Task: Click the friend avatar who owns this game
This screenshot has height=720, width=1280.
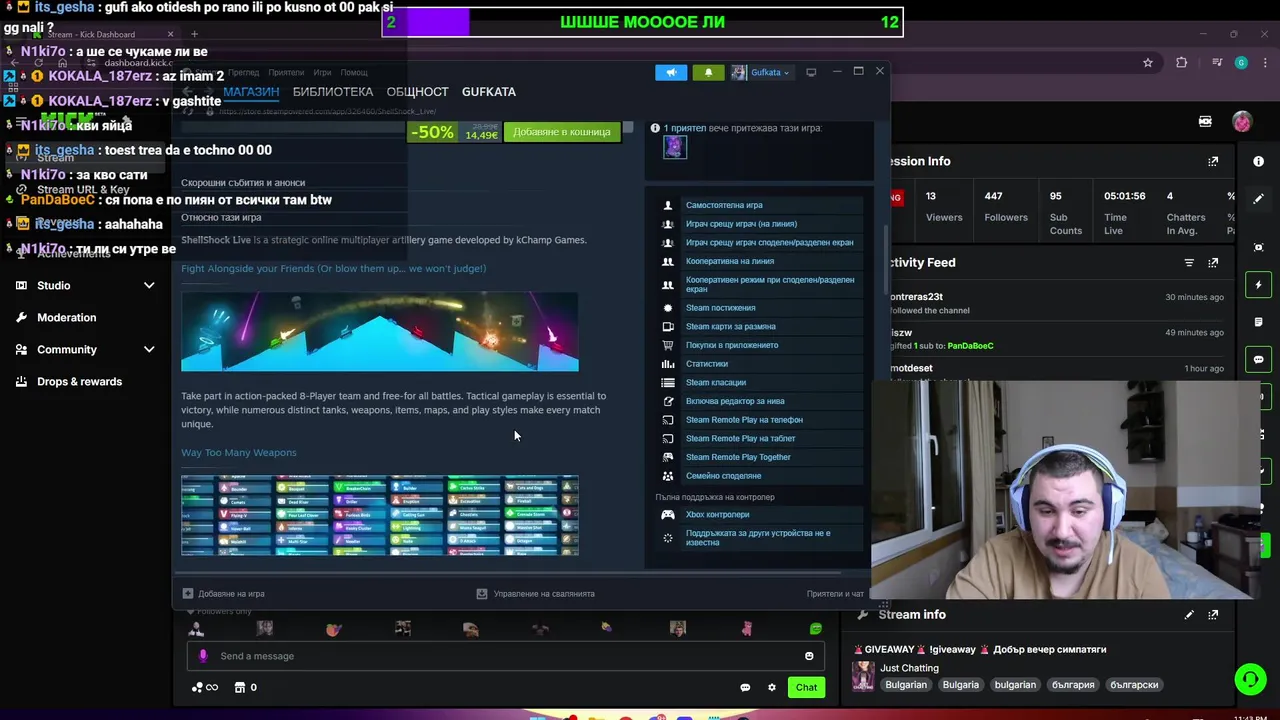Action: tap(675, 147)
